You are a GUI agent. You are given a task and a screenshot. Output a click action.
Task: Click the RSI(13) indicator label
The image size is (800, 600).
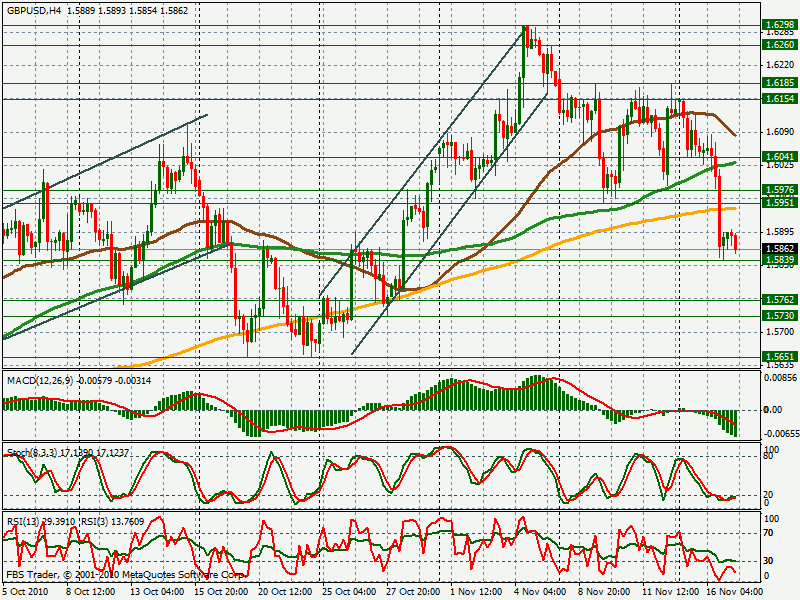23,521
